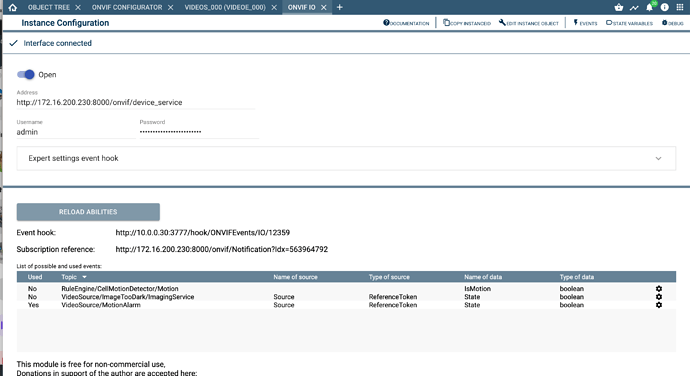
Task: Switch to the OBJECT TREE tab
Action: 48,7
